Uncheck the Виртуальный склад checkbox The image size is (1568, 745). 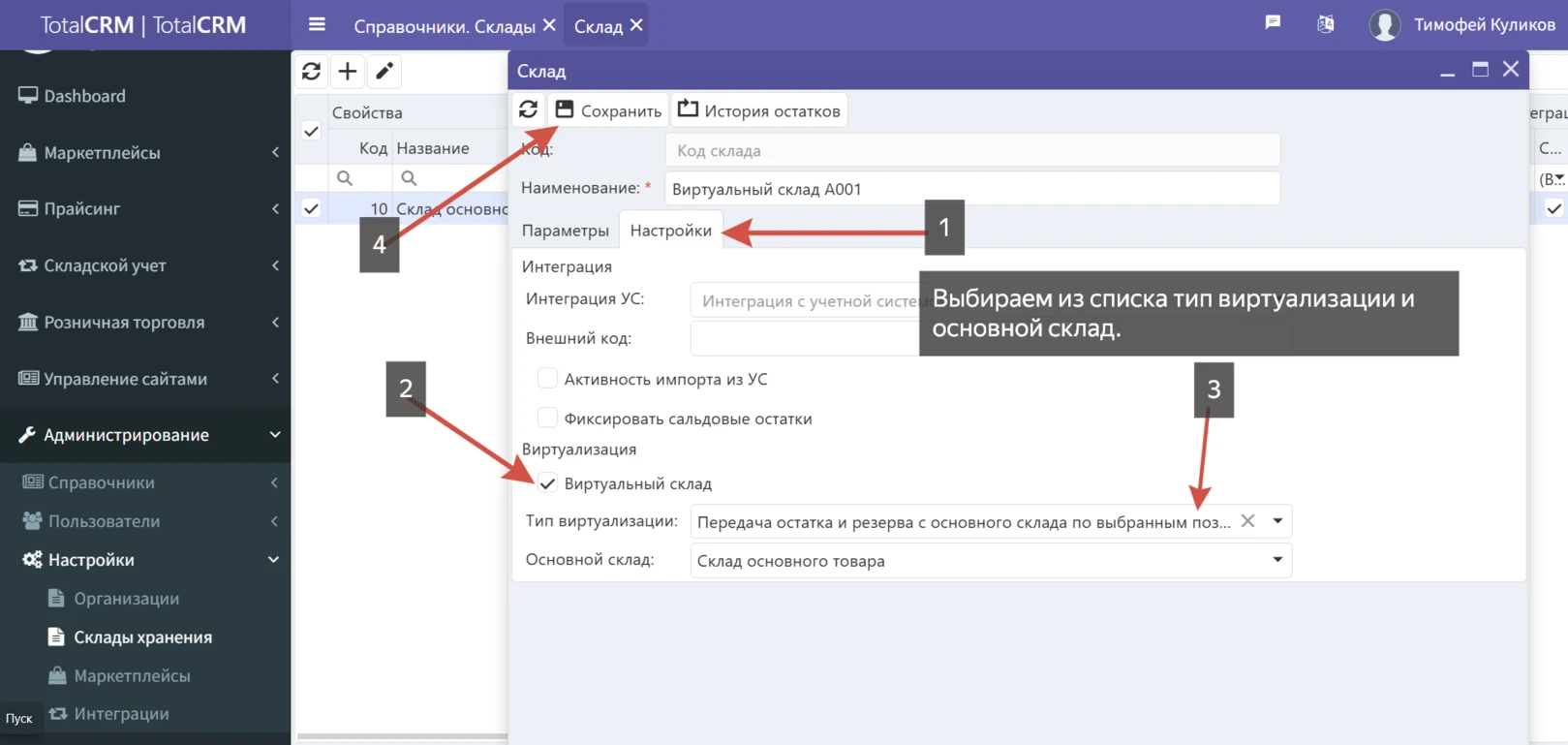click(x=547, y=483)
